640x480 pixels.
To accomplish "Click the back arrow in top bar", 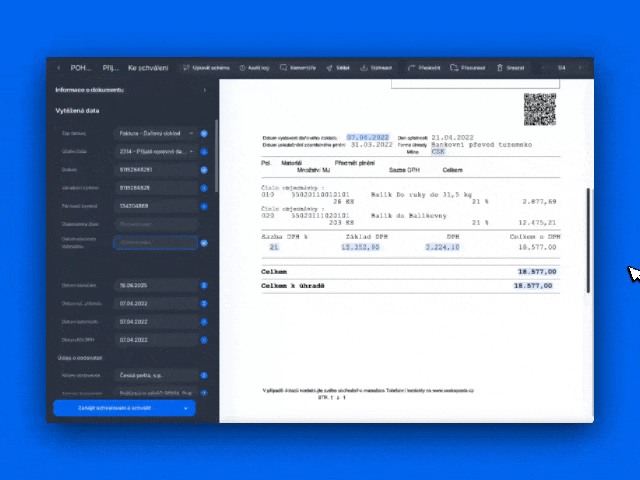I will click(58, 68).
